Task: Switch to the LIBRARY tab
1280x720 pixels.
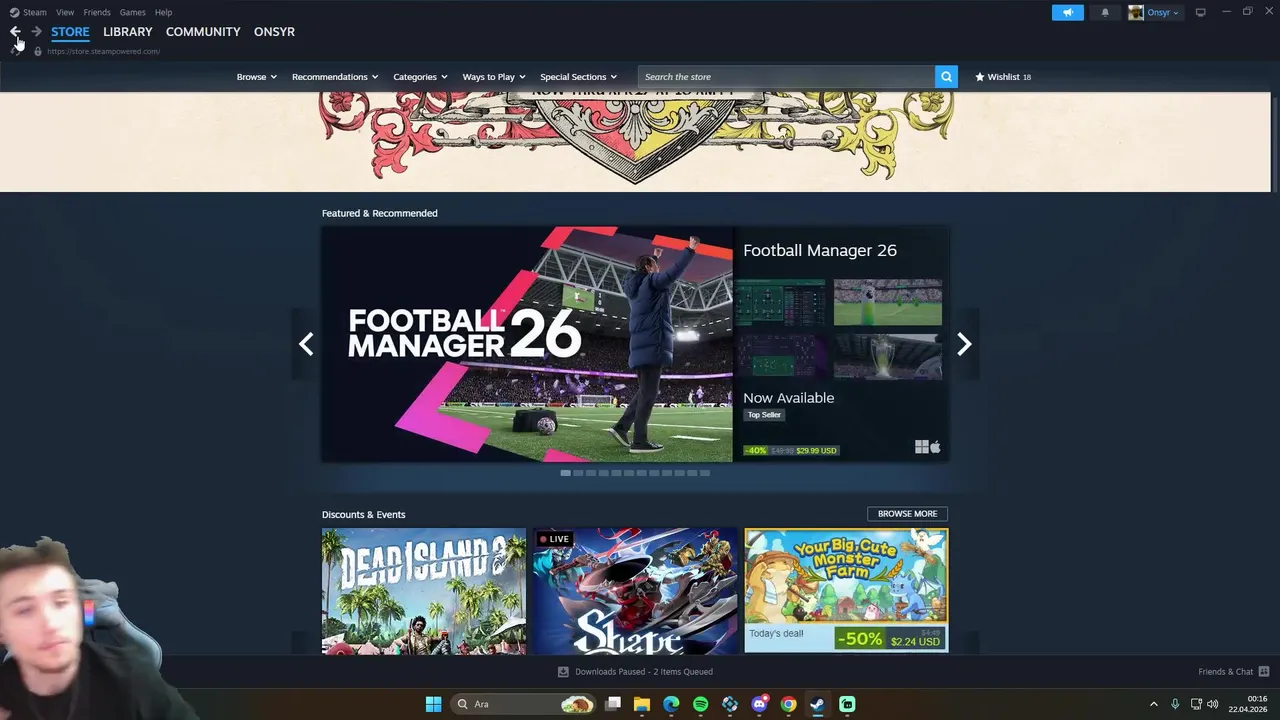Action: pyautogui.click(x=128, y=32)
